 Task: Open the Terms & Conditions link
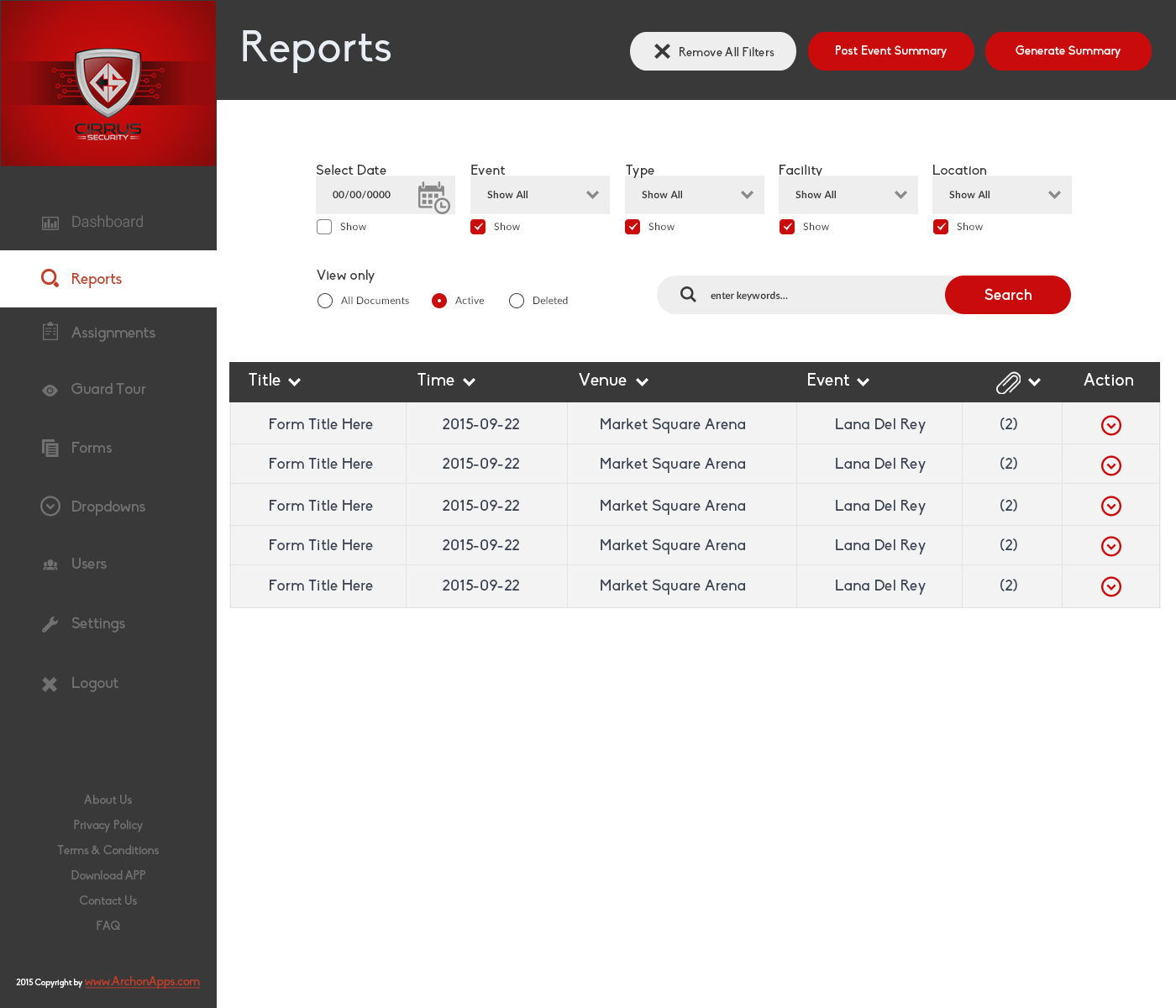108,850
